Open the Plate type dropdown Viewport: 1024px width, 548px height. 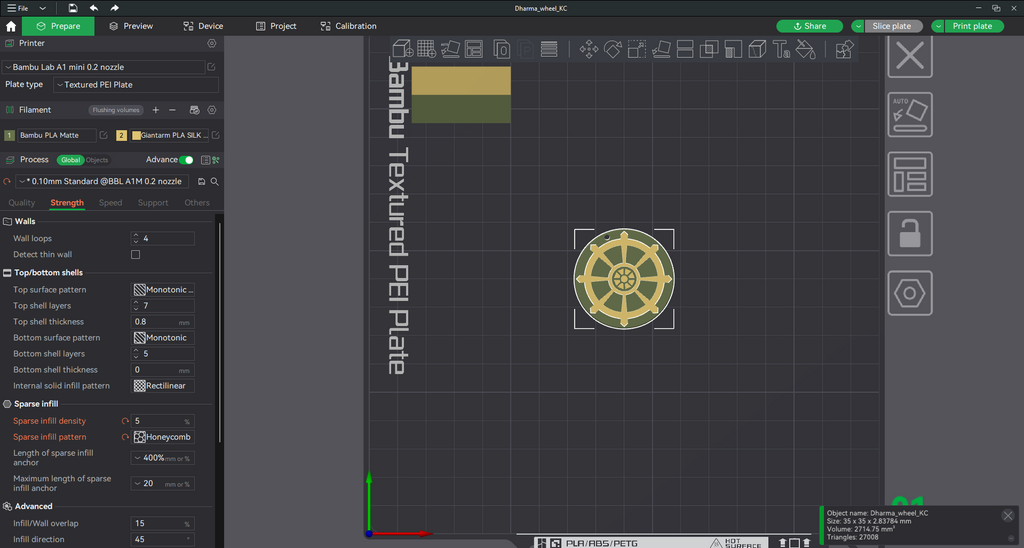tap(136, 85)
